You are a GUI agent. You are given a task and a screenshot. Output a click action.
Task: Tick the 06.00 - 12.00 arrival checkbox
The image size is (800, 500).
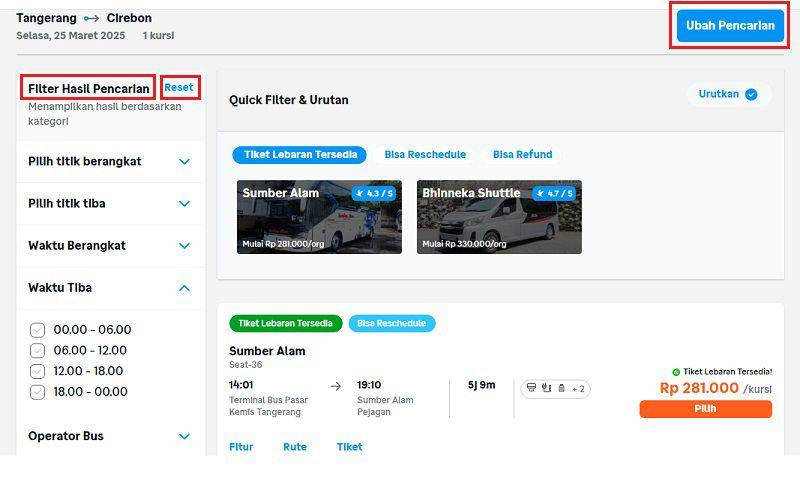[37, 351]
